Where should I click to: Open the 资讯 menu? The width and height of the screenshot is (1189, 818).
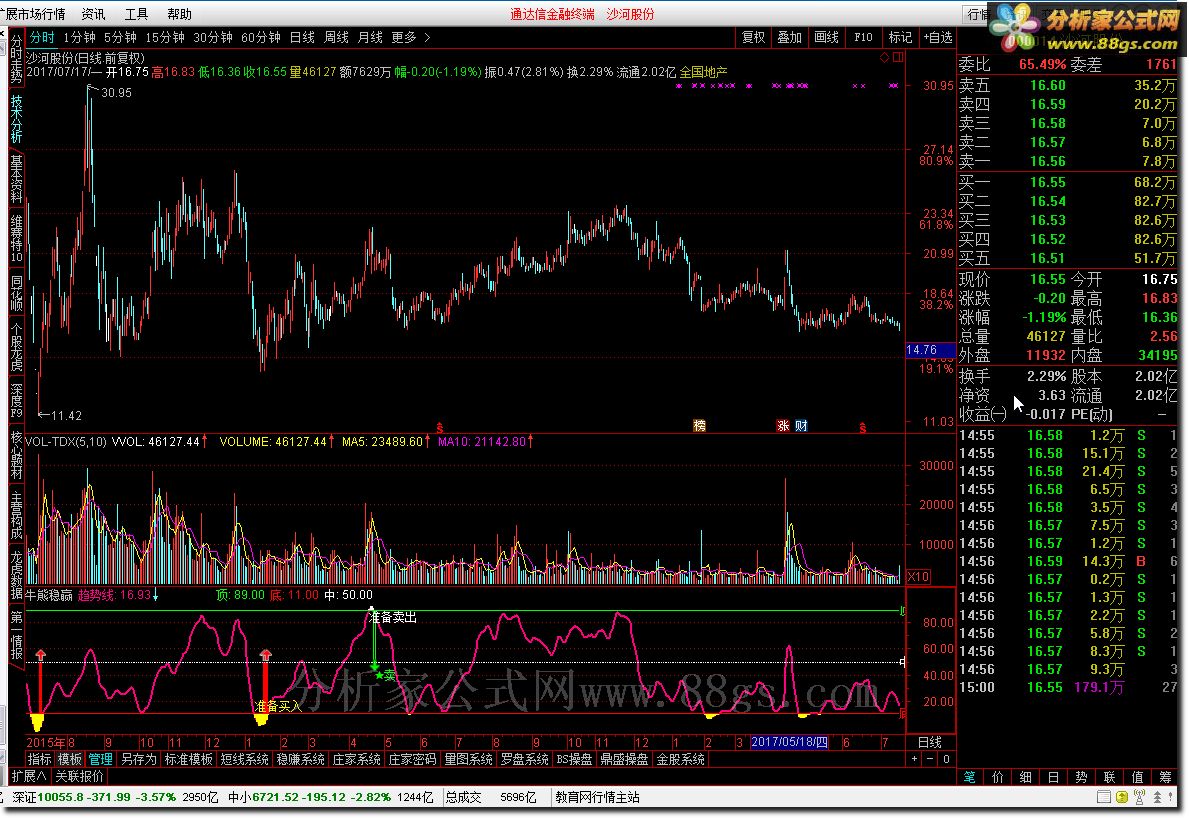pyautogui.click(x=93, y=14)
